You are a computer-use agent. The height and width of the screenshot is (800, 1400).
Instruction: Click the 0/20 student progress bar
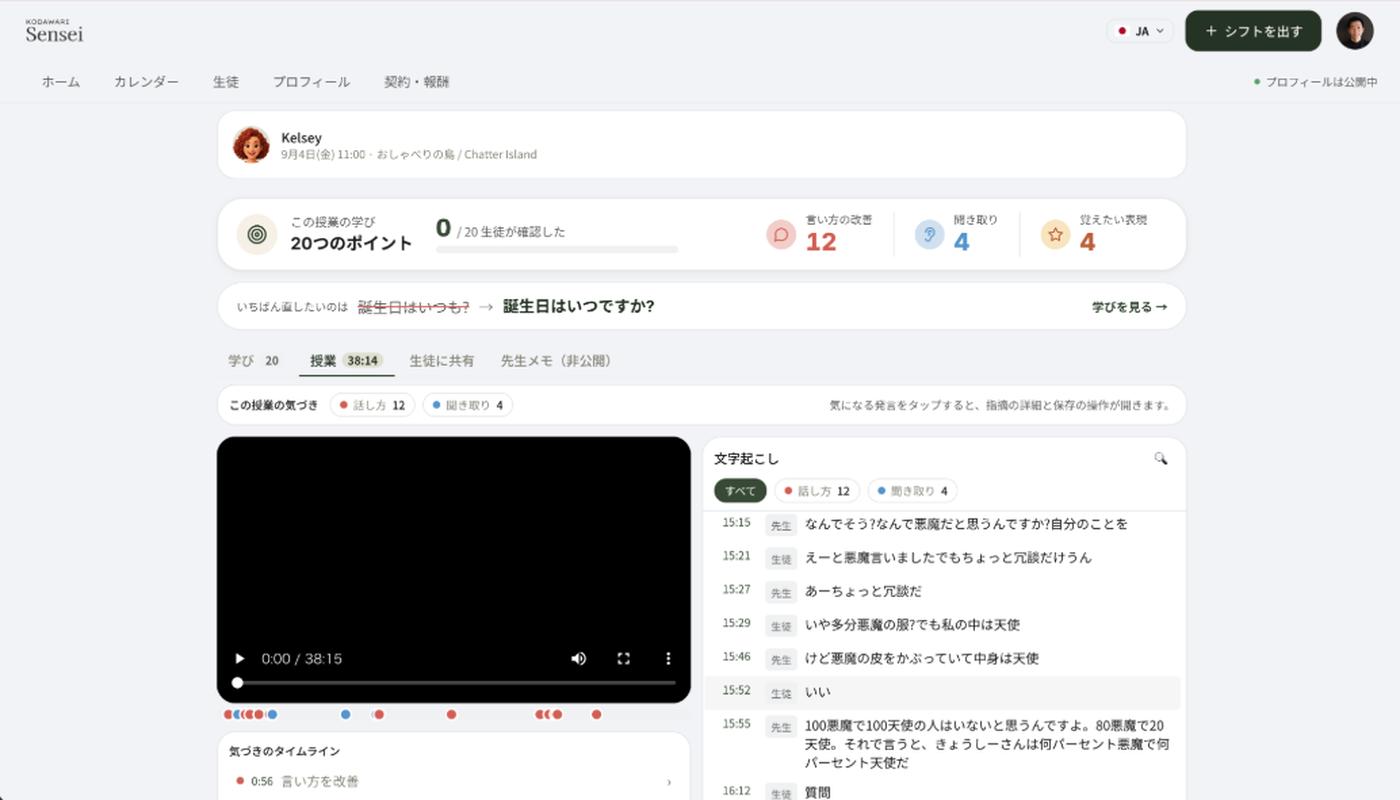coord(557,249)
